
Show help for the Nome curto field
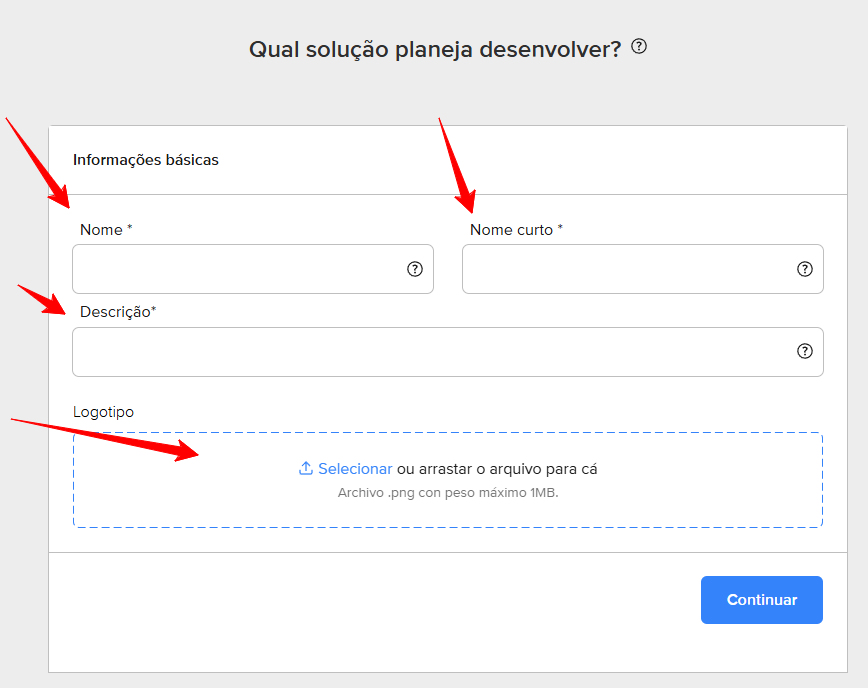click(804, 269)
